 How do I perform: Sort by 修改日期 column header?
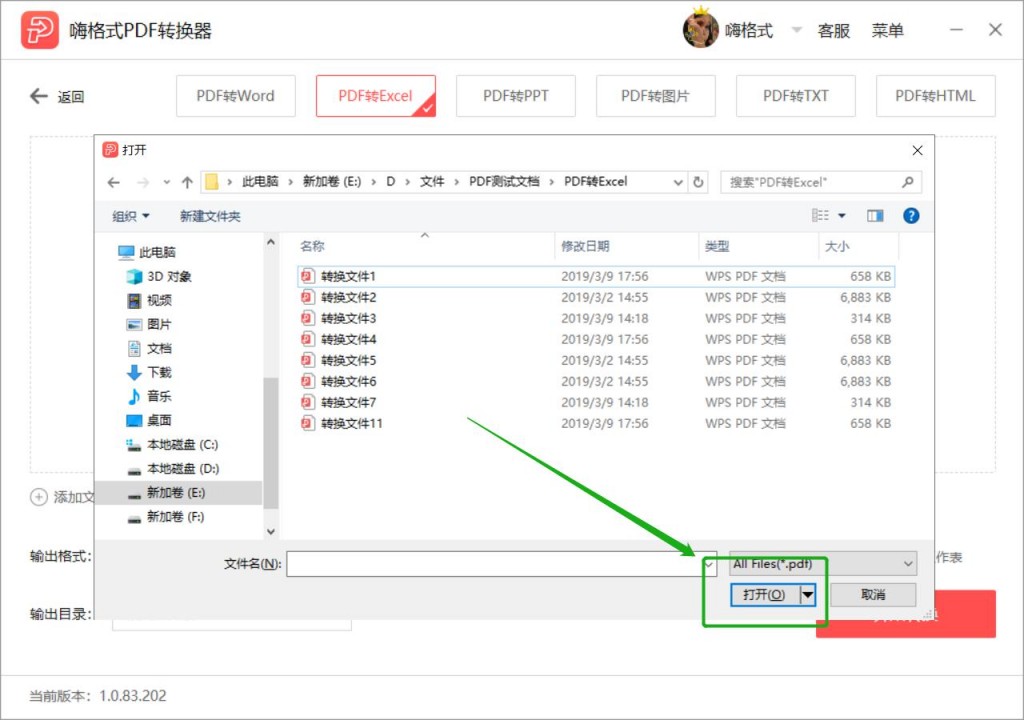(585, 246)
